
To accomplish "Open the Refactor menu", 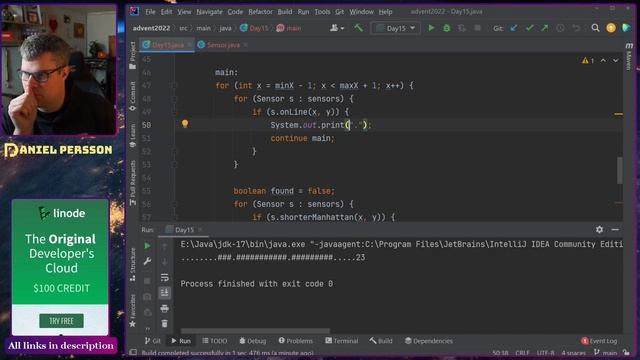I will click(x=260, y=12).
